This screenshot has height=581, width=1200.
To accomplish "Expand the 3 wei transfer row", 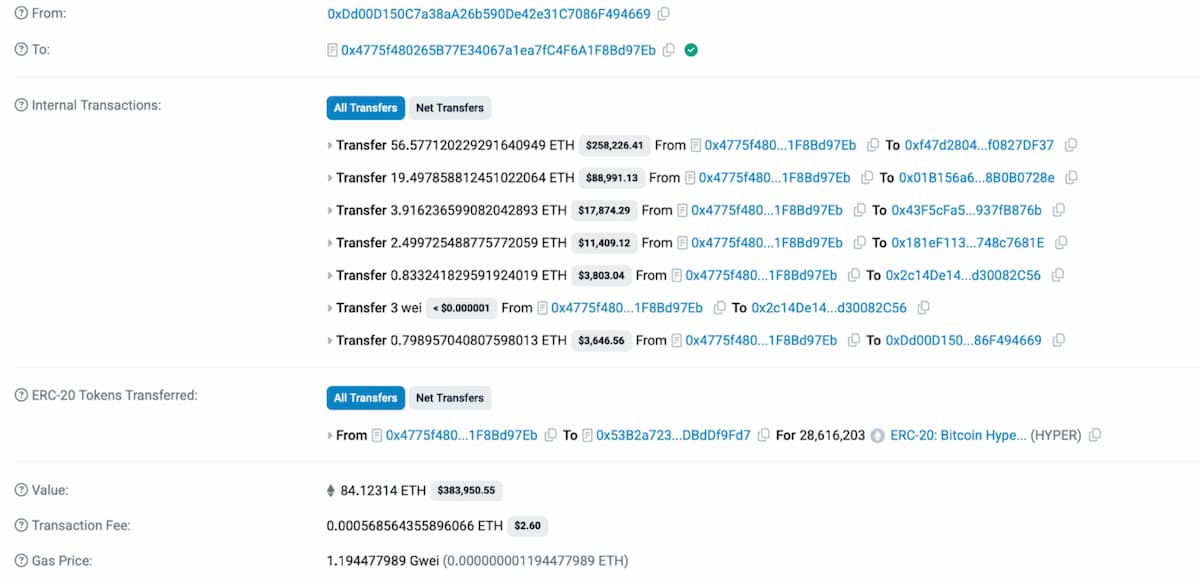I will pos(330,308).
